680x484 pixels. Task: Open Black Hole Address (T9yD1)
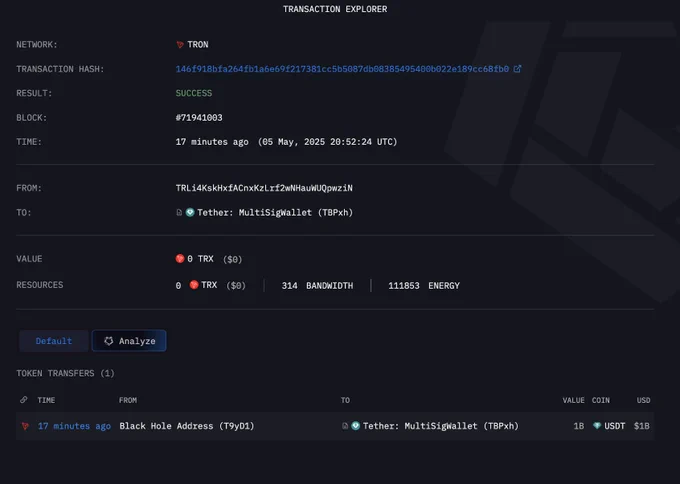pyautogui.click(x=187, y=426)
